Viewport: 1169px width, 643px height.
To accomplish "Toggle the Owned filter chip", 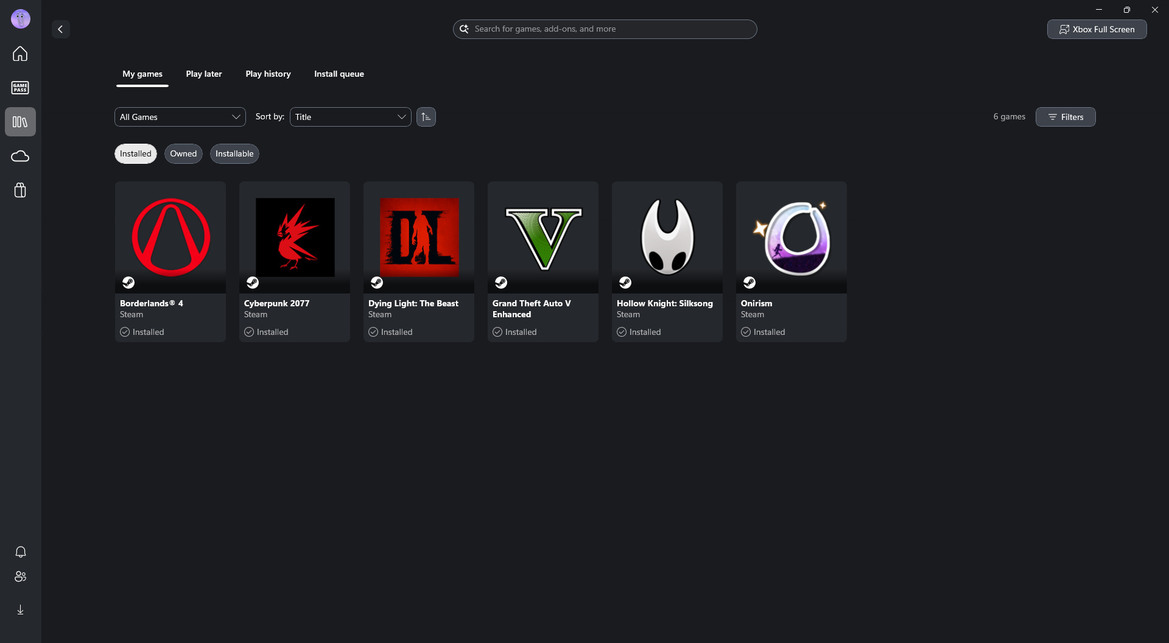I will pos(183,154).
